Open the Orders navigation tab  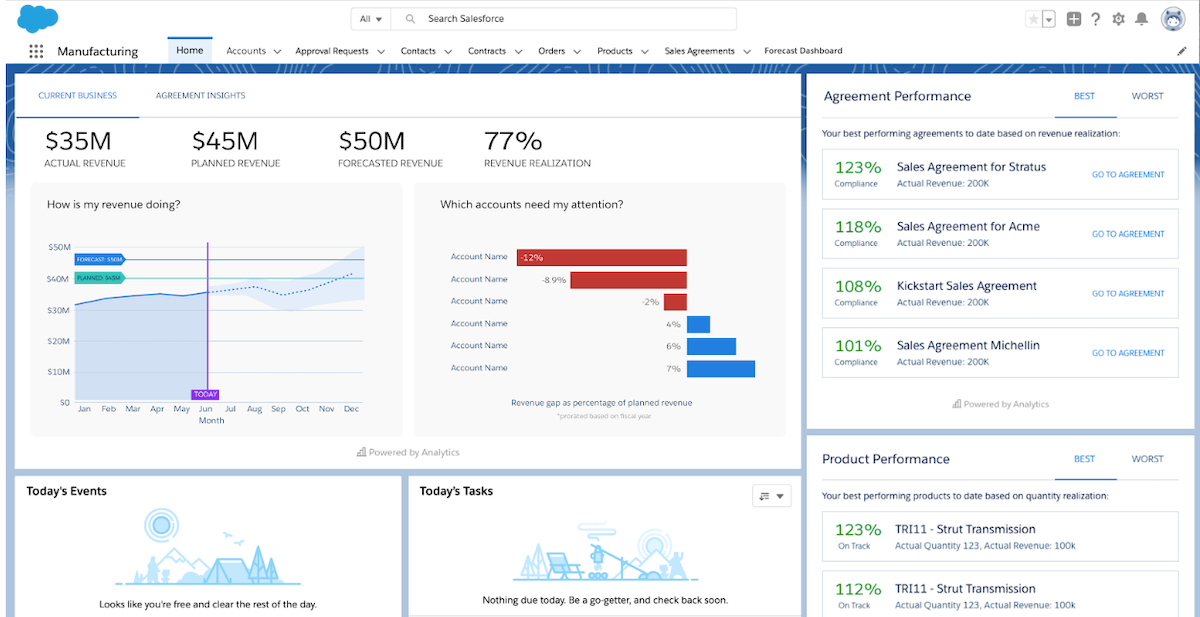click(552, 51)
